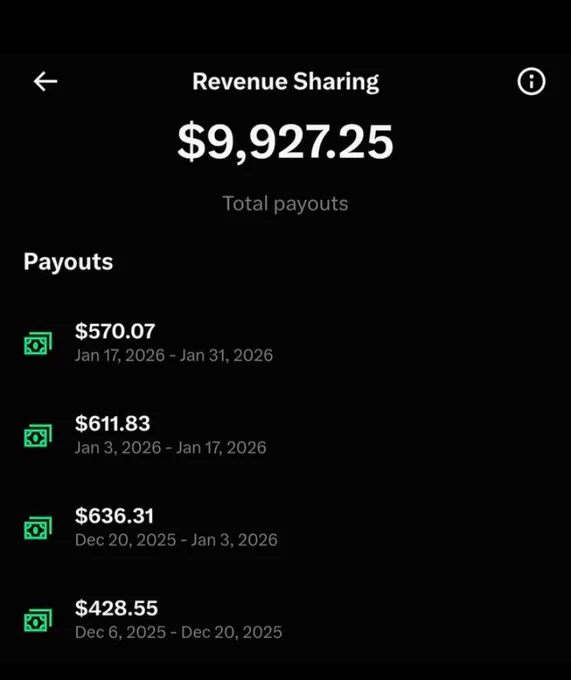
Task: Tap the cash icon beside $636.31
Action: (38, 528)
